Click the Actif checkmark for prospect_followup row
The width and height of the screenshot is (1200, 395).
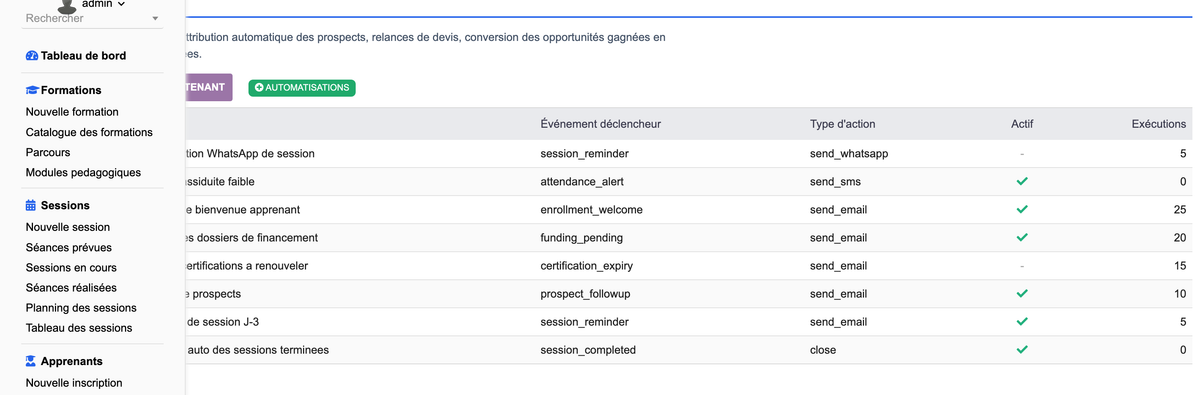pos(1022,294)
